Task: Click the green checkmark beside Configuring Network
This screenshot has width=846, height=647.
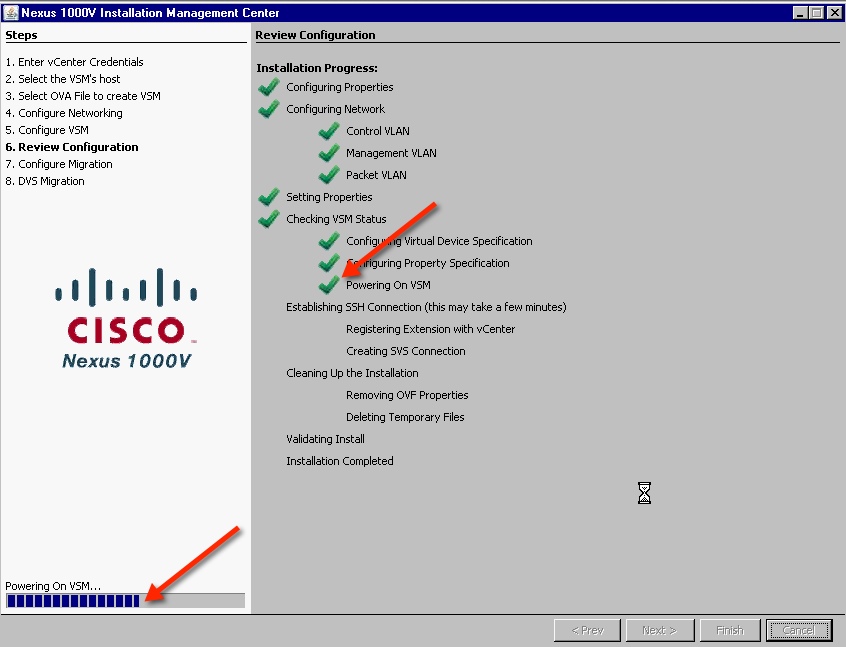Action: (x=269, y=108)
